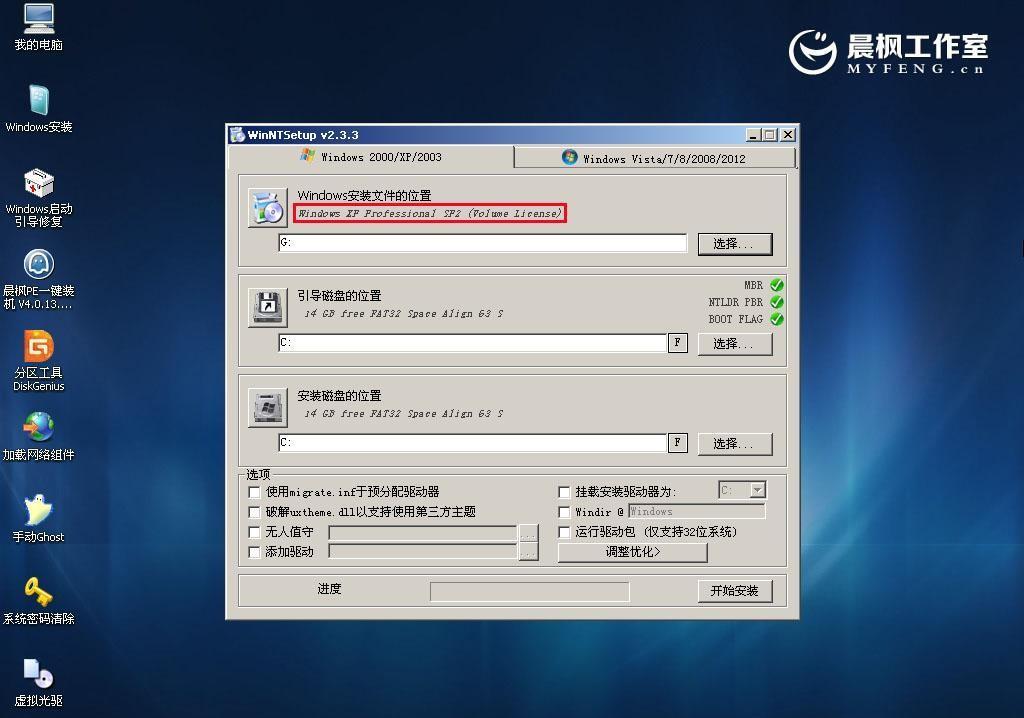Click the boot drive floppy icon
The image size is (1024, 718).
pyautogui.click(x=268, y=308)
